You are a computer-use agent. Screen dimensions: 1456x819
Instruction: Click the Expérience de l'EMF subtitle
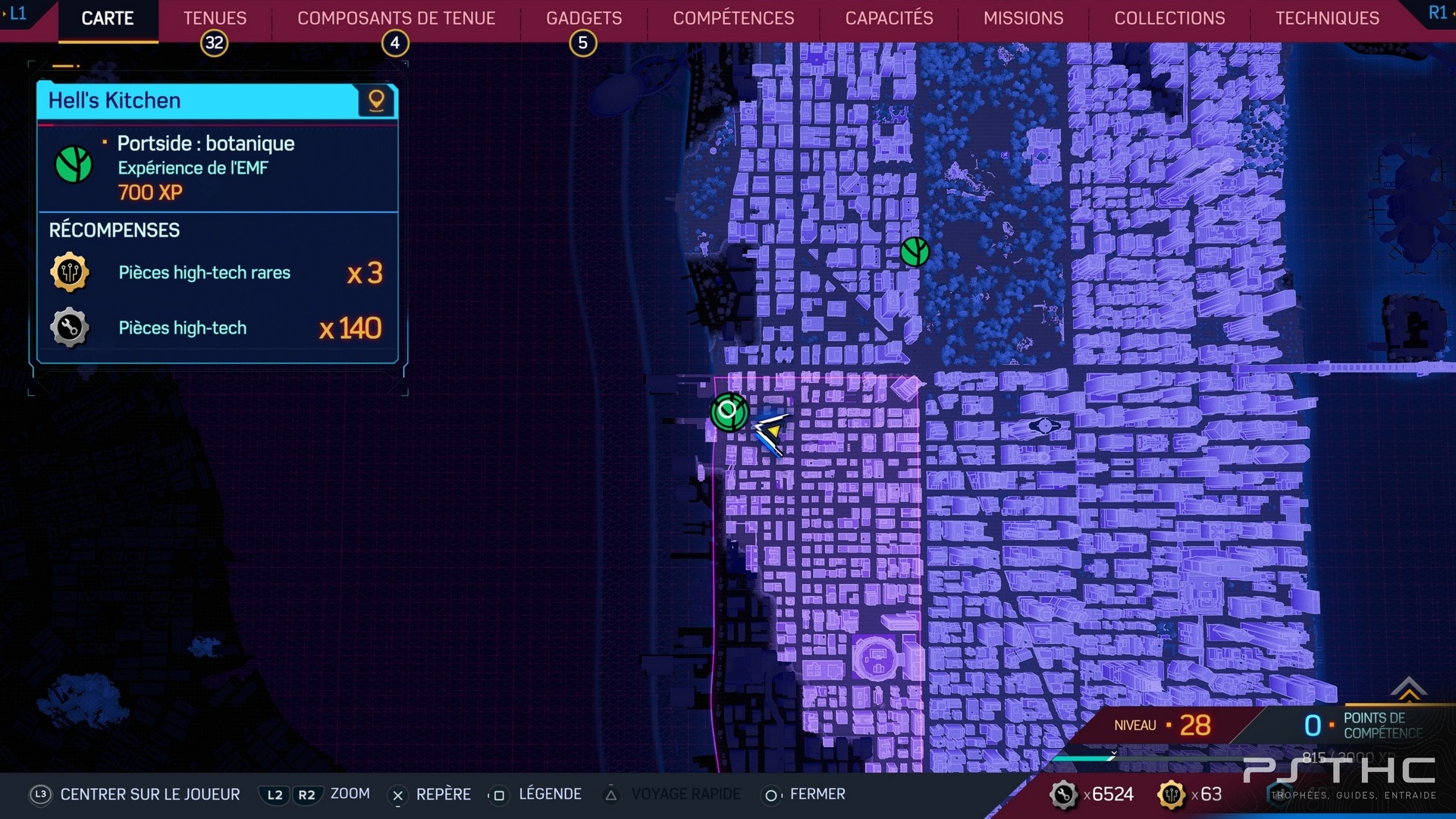(193, 168)
